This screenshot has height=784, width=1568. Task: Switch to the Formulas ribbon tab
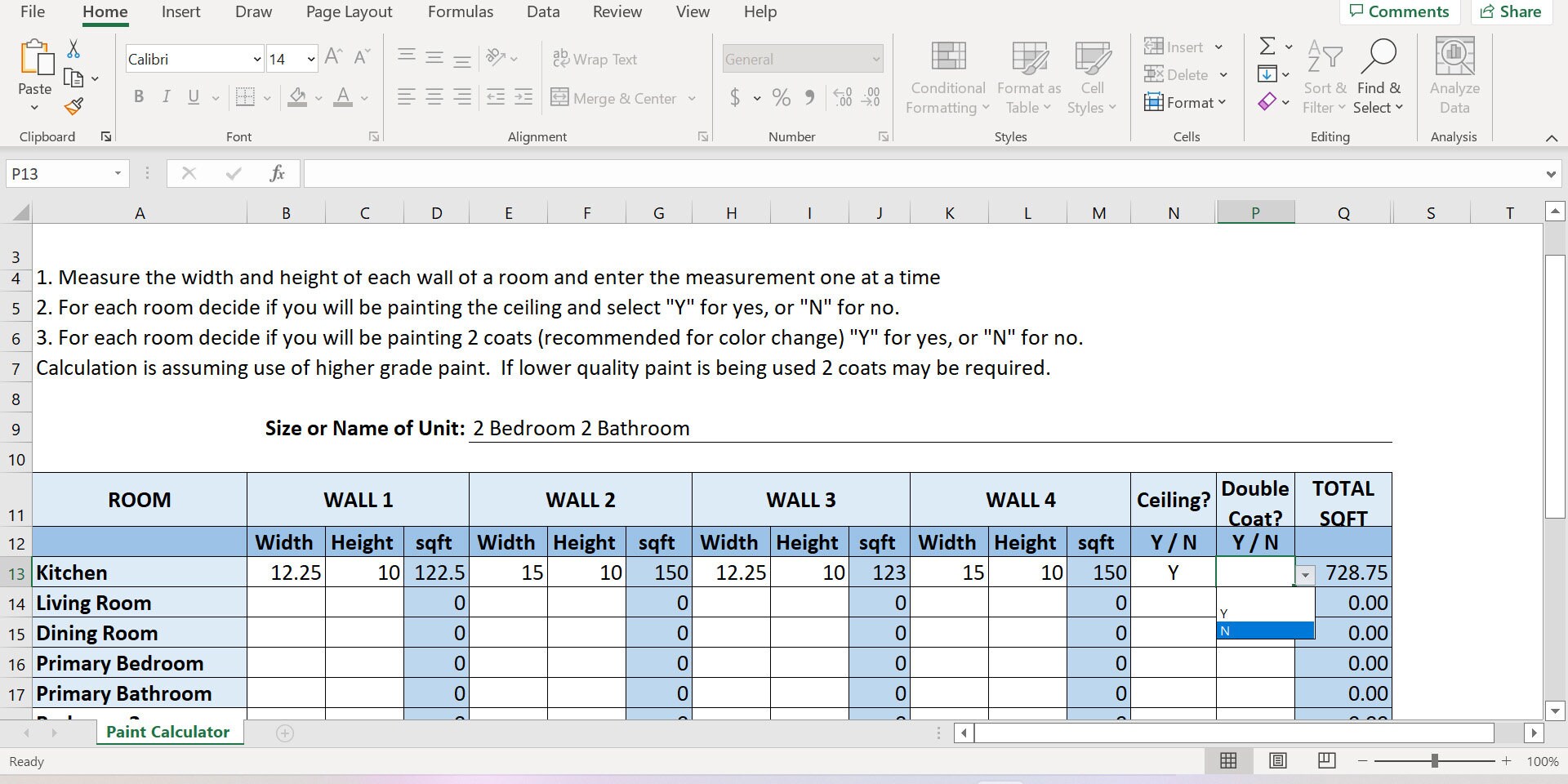click(x=461, y=11)
